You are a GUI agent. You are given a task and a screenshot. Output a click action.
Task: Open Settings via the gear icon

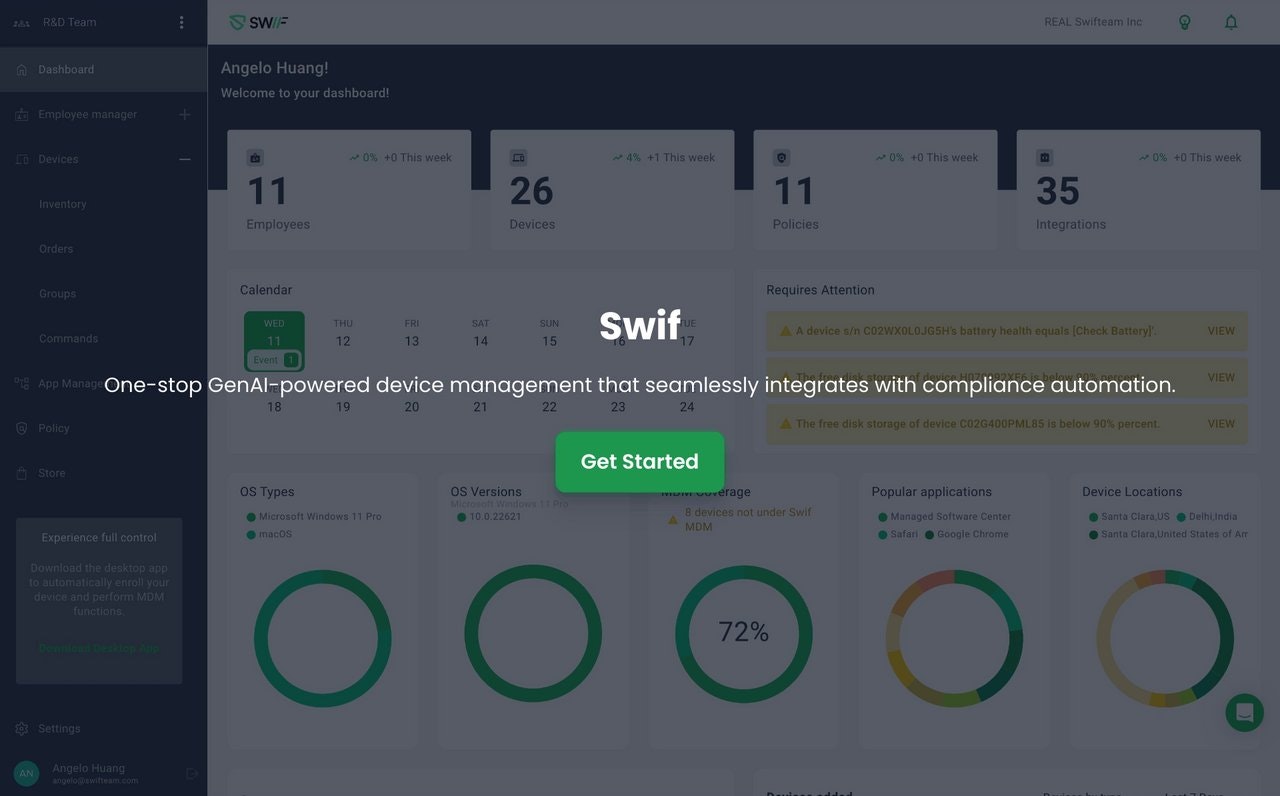22,728
